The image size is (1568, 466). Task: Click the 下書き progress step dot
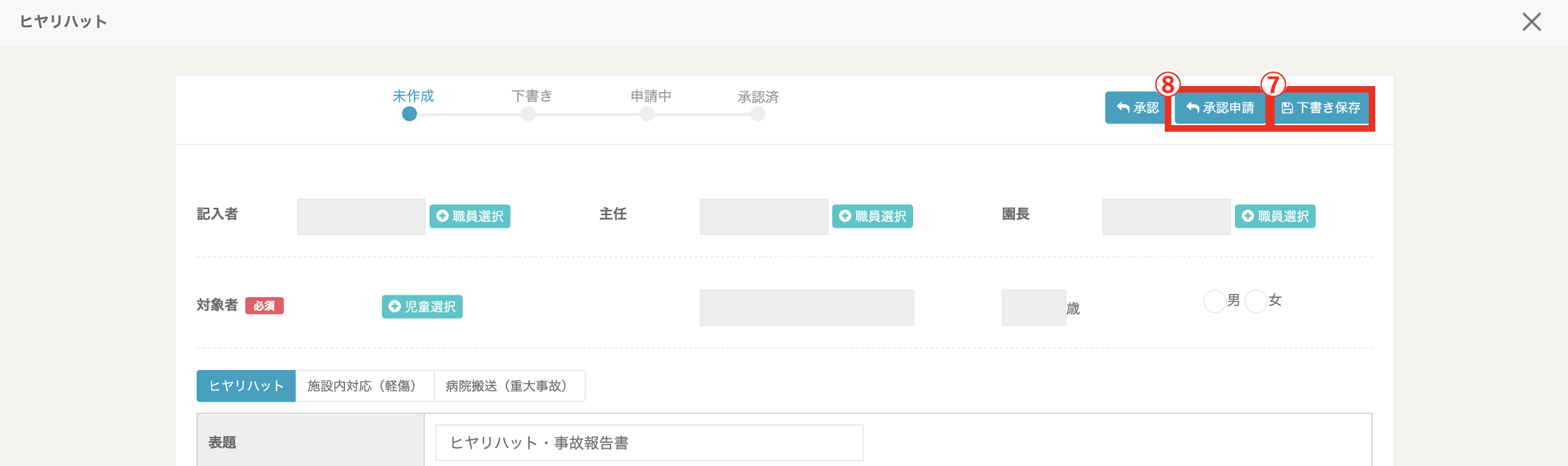(x=528, y=114)
